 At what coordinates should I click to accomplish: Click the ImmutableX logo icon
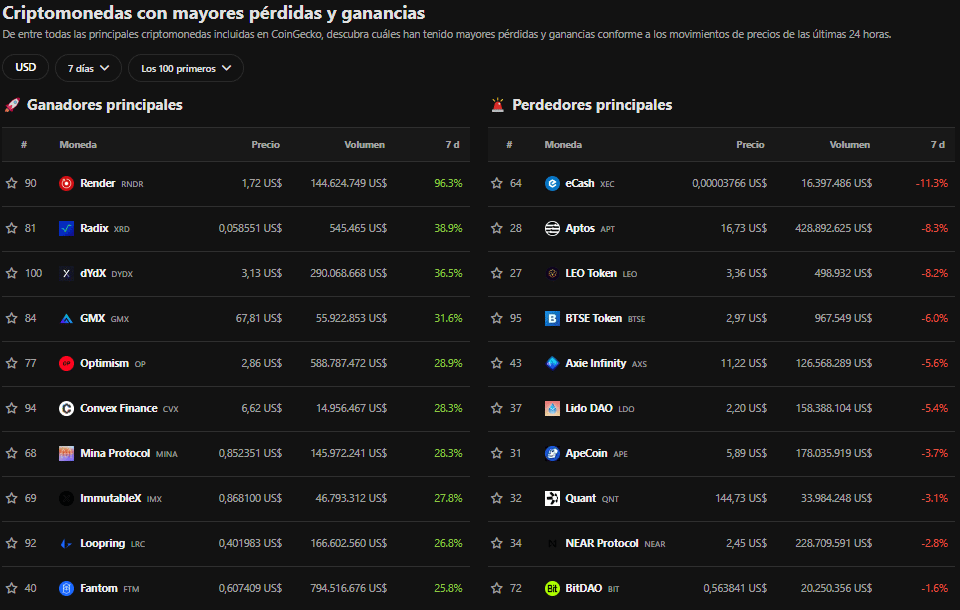click(66, 499)
